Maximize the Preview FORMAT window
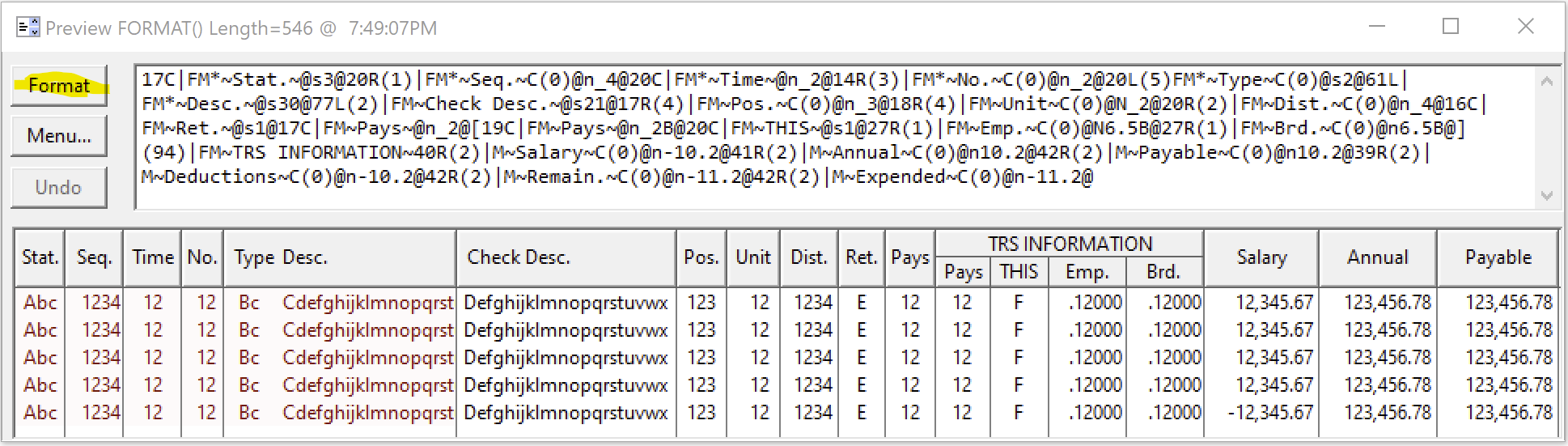The height and width of the screenshot is (446, 1568). tap(1451, 27)
